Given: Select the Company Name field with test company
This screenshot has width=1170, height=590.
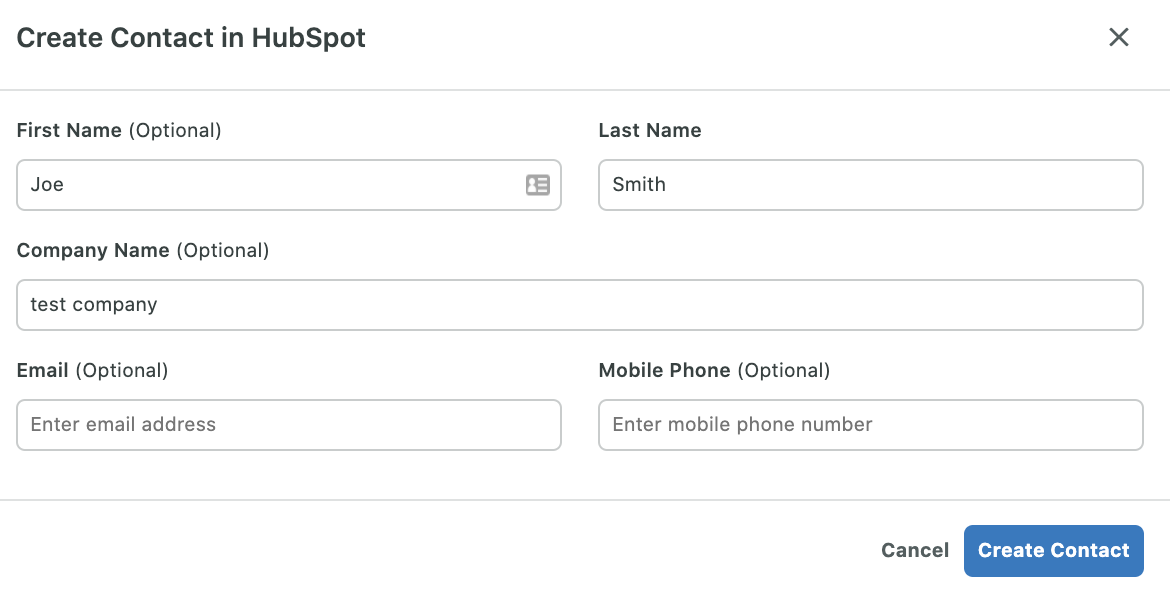Looking at the screenshot, I should [580, 305].
